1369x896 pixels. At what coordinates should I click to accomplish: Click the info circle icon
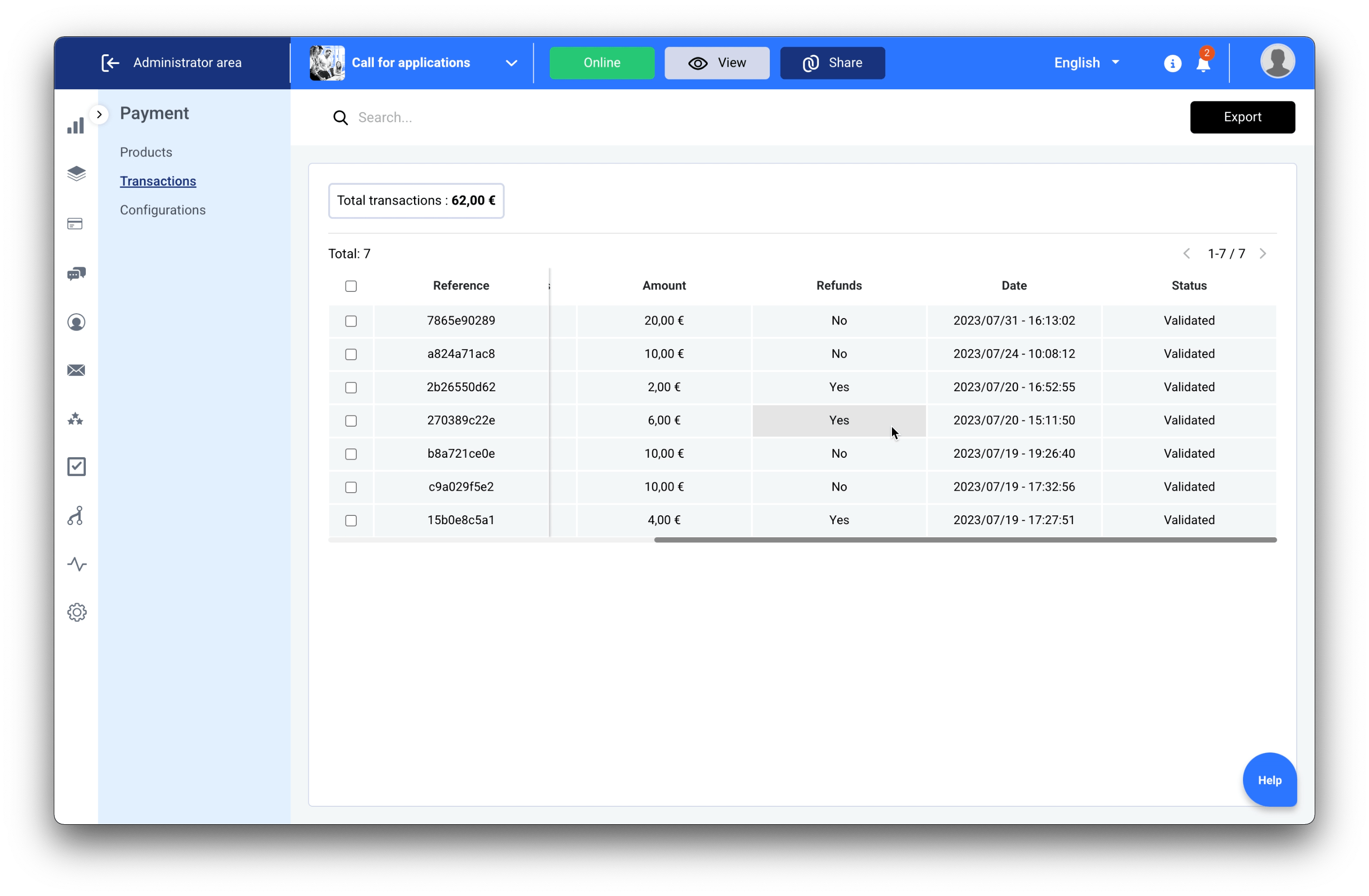[x=1172, y=64]
